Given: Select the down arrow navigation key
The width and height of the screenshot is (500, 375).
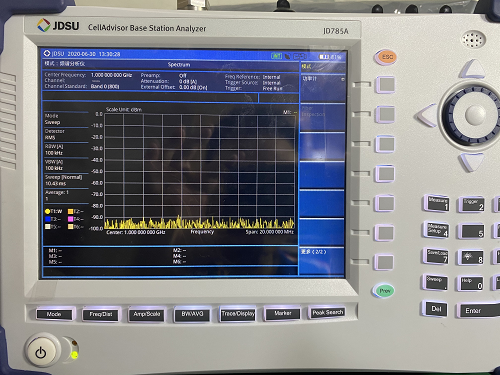Looking at the screenshot, I should tap(471, 163).
